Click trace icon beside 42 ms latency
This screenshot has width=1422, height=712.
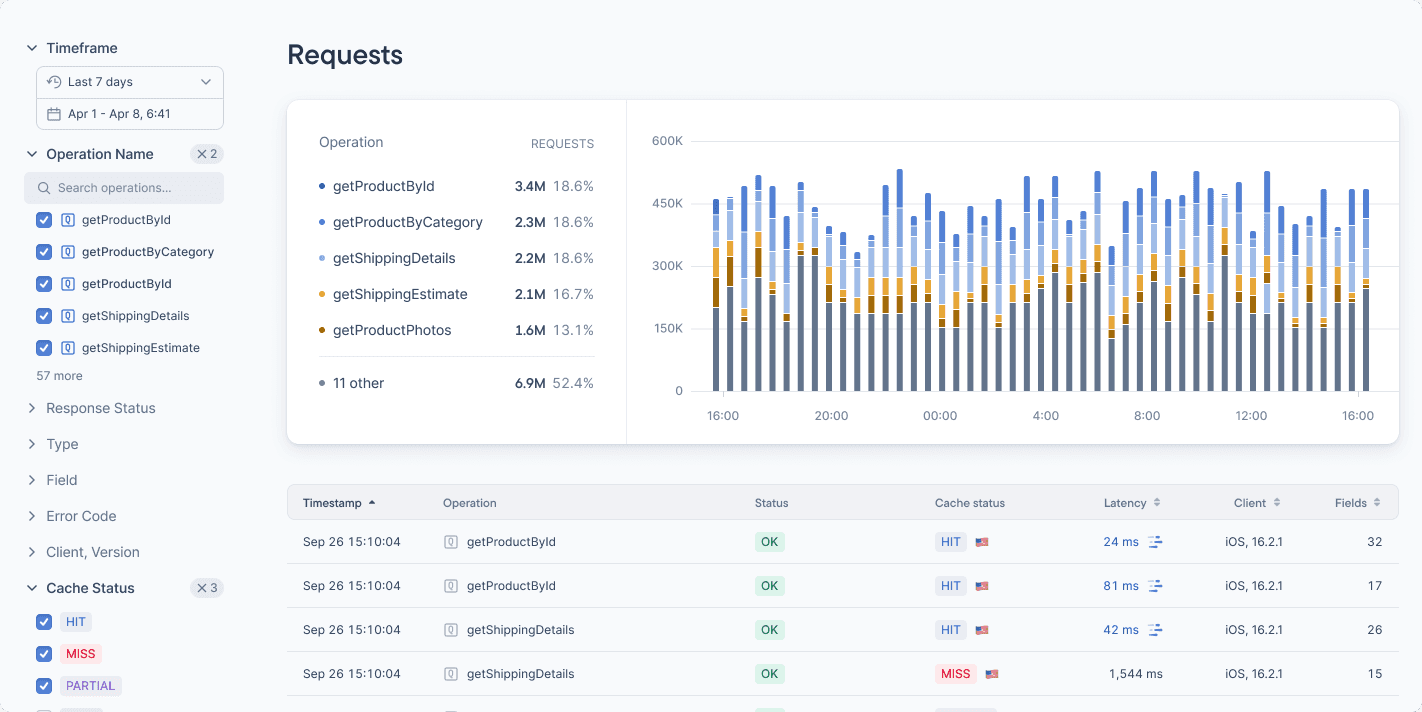pos(1155,630)
